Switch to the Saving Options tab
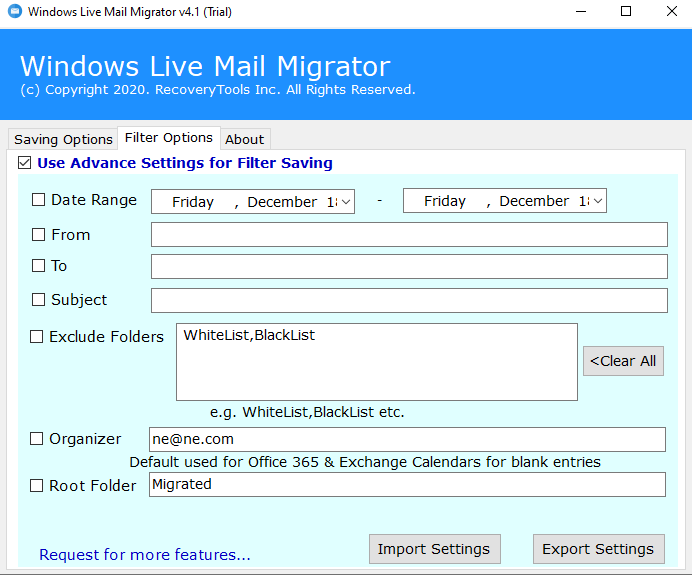This screenshot has height=575, width=692. pyautogui.click(x=63, y=139)
